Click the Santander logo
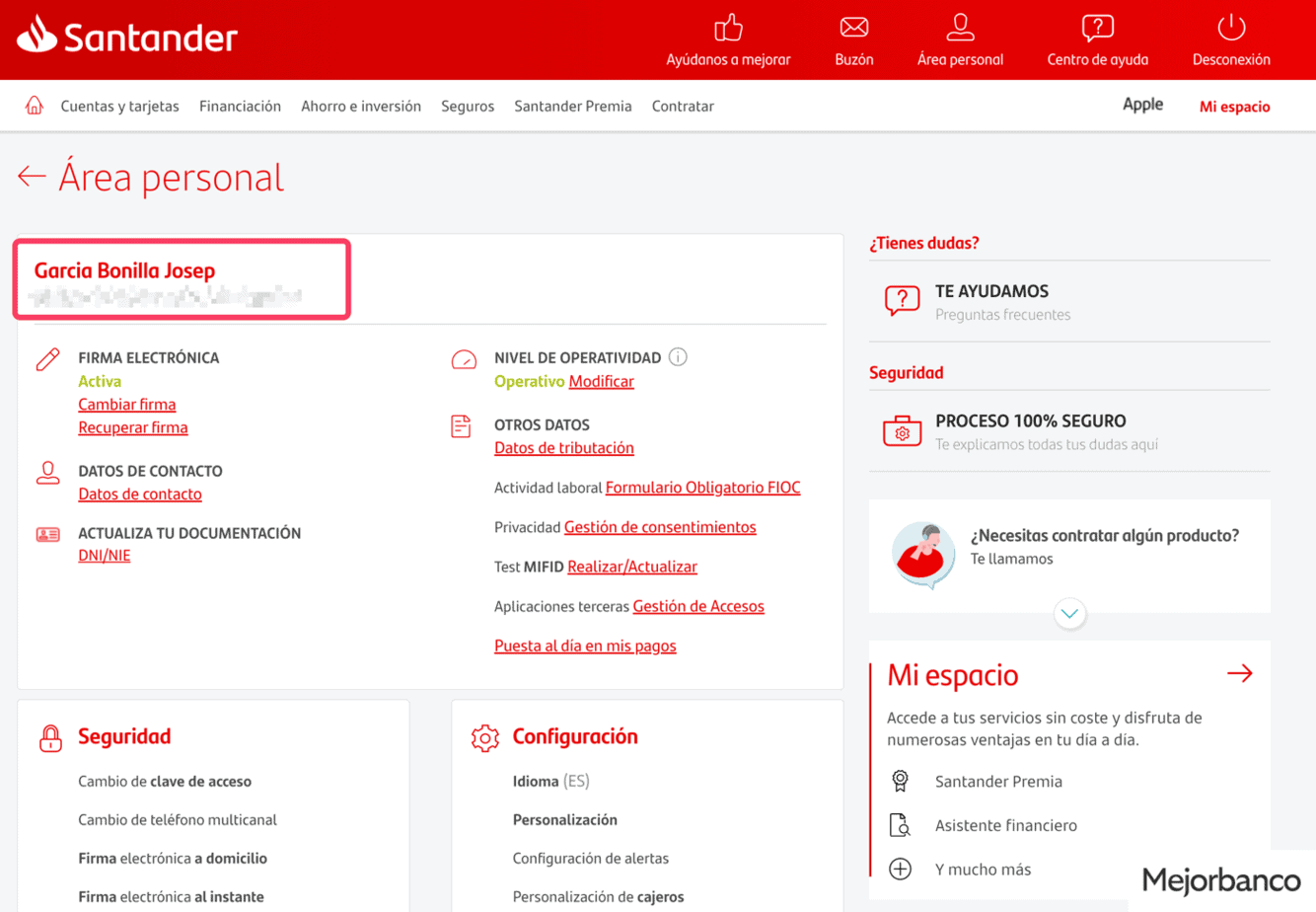This screenshot has width=1316, height=912. (127, 38)
